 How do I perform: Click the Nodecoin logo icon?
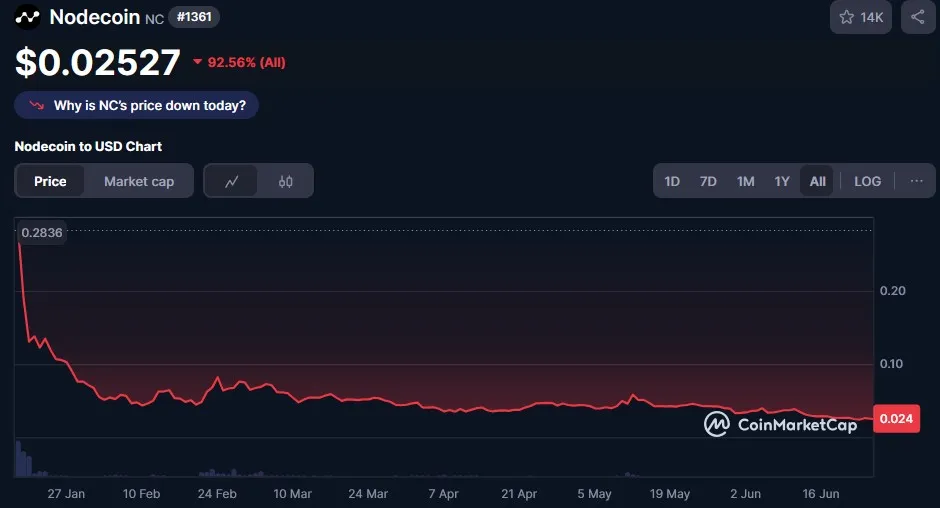[x=28, y=17]
